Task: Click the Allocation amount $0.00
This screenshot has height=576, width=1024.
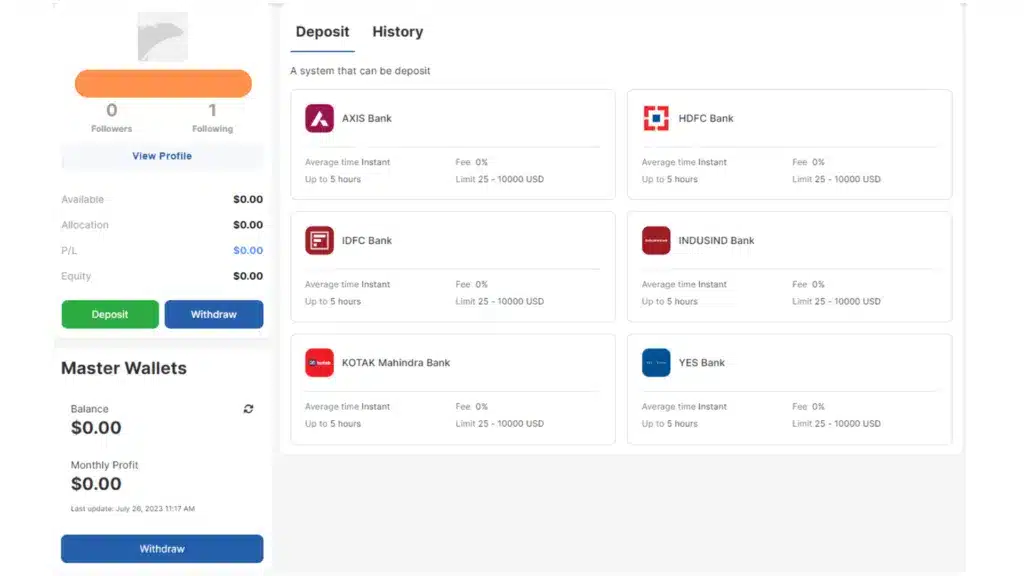Action: click(x=248, y=225)
